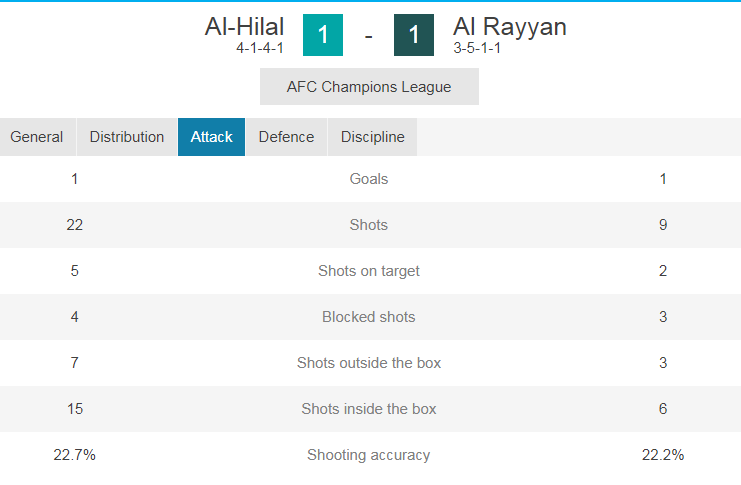Viewport: 741px width, 485px height.
Task: Click the Al Rayyan team name
Action: point(509,27)
